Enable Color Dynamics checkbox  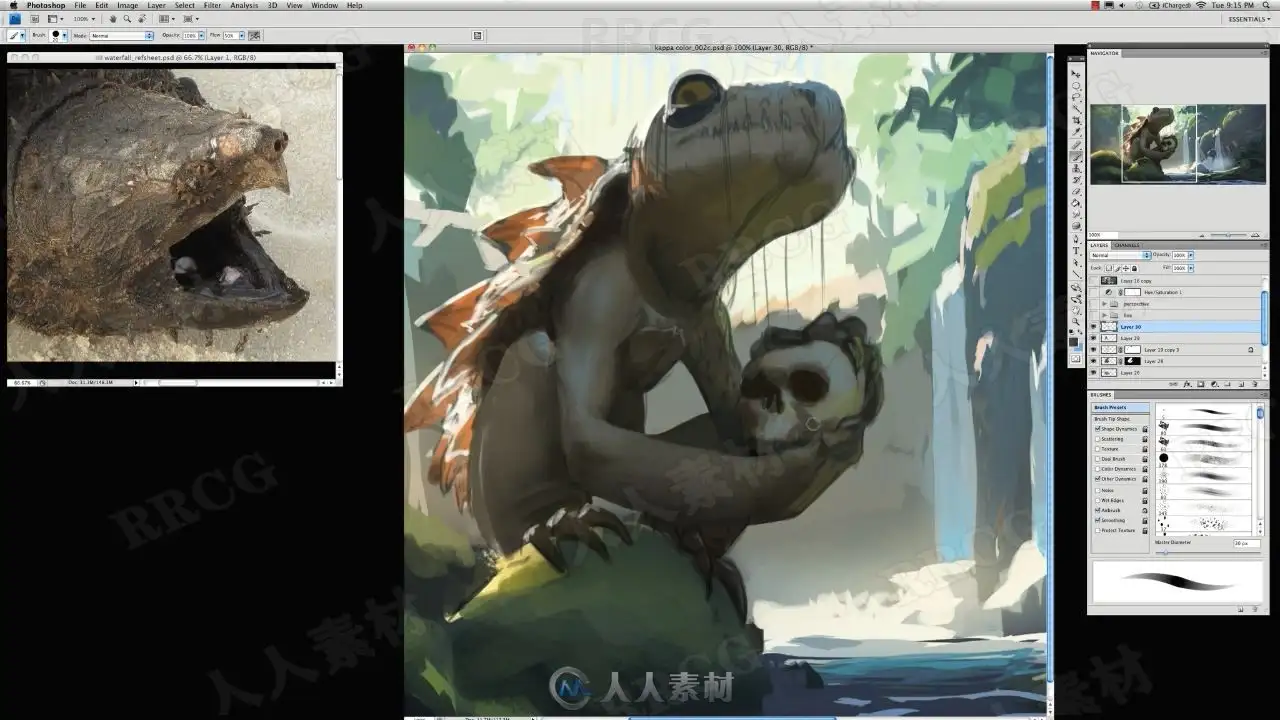tap(1098, 469)
